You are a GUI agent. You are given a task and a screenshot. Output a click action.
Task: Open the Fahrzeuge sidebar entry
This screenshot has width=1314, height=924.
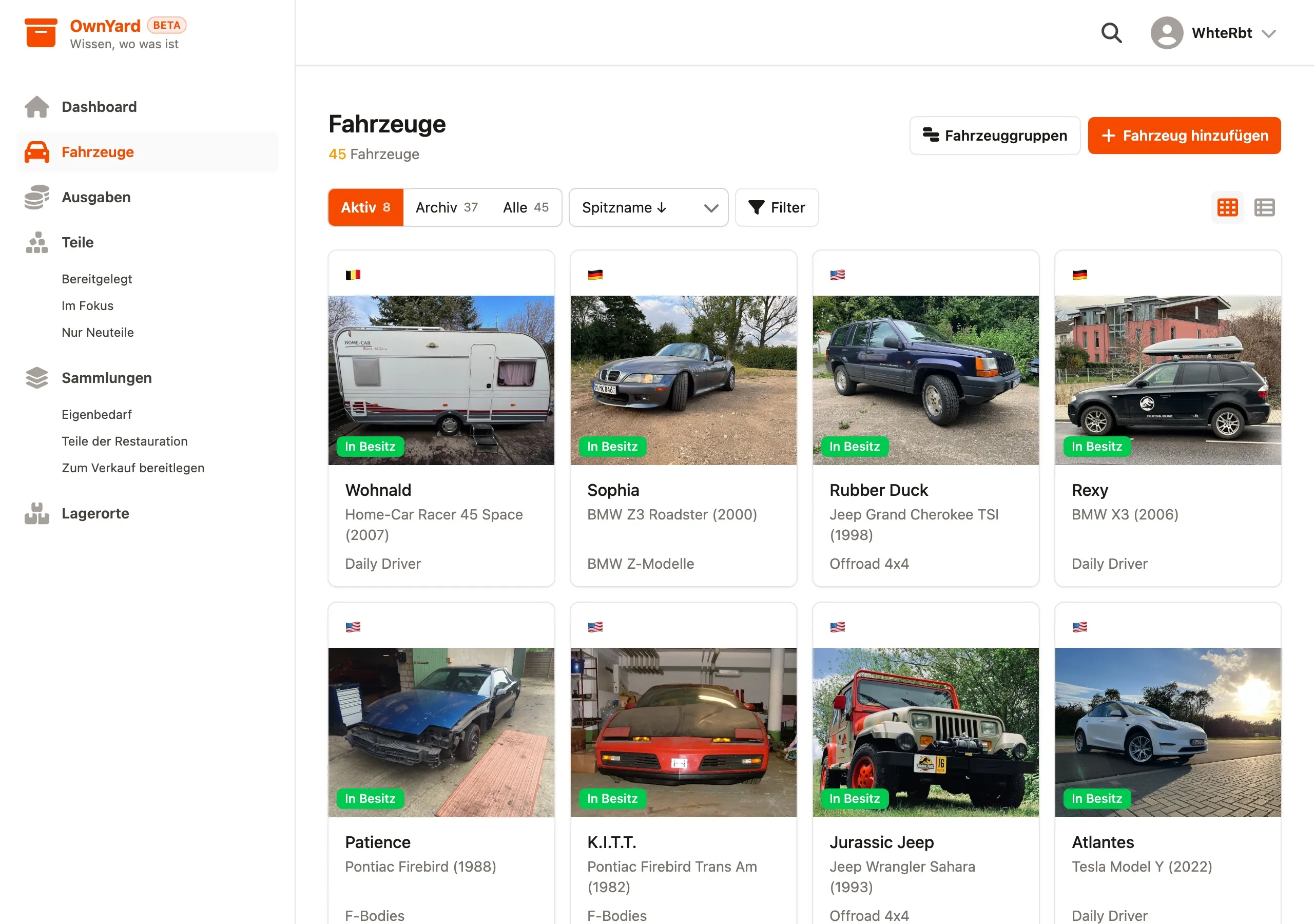tap(147, 152)
